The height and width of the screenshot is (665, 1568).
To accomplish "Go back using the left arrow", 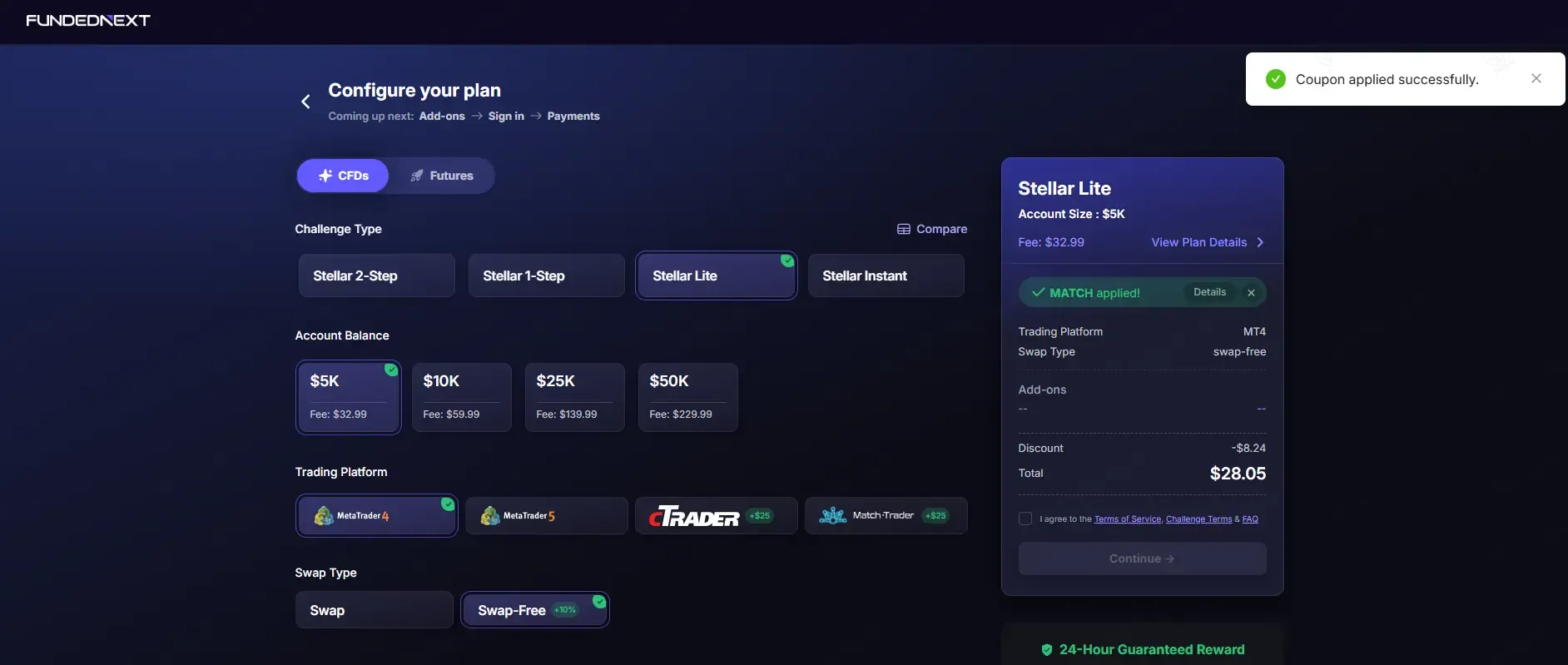I will point(305,102).
